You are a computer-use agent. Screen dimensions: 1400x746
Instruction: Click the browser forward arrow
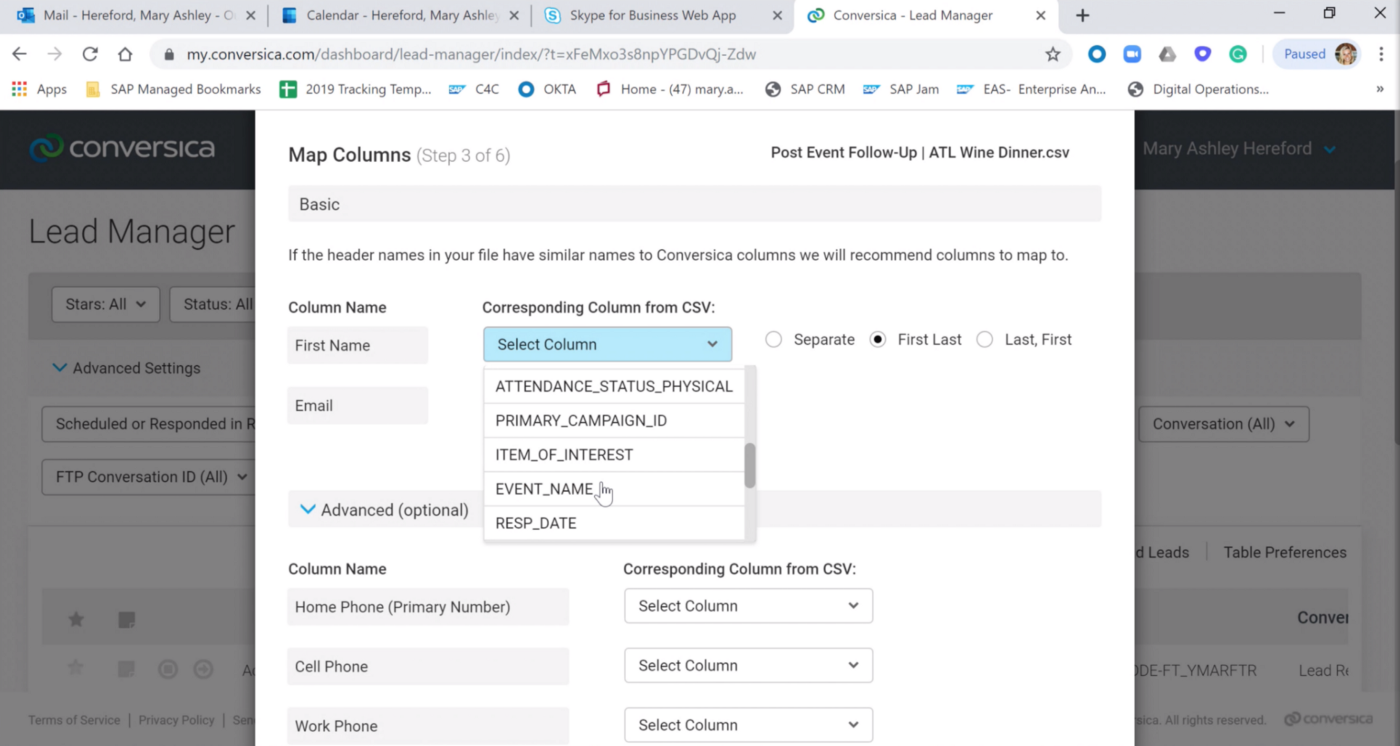coord(55,54)
